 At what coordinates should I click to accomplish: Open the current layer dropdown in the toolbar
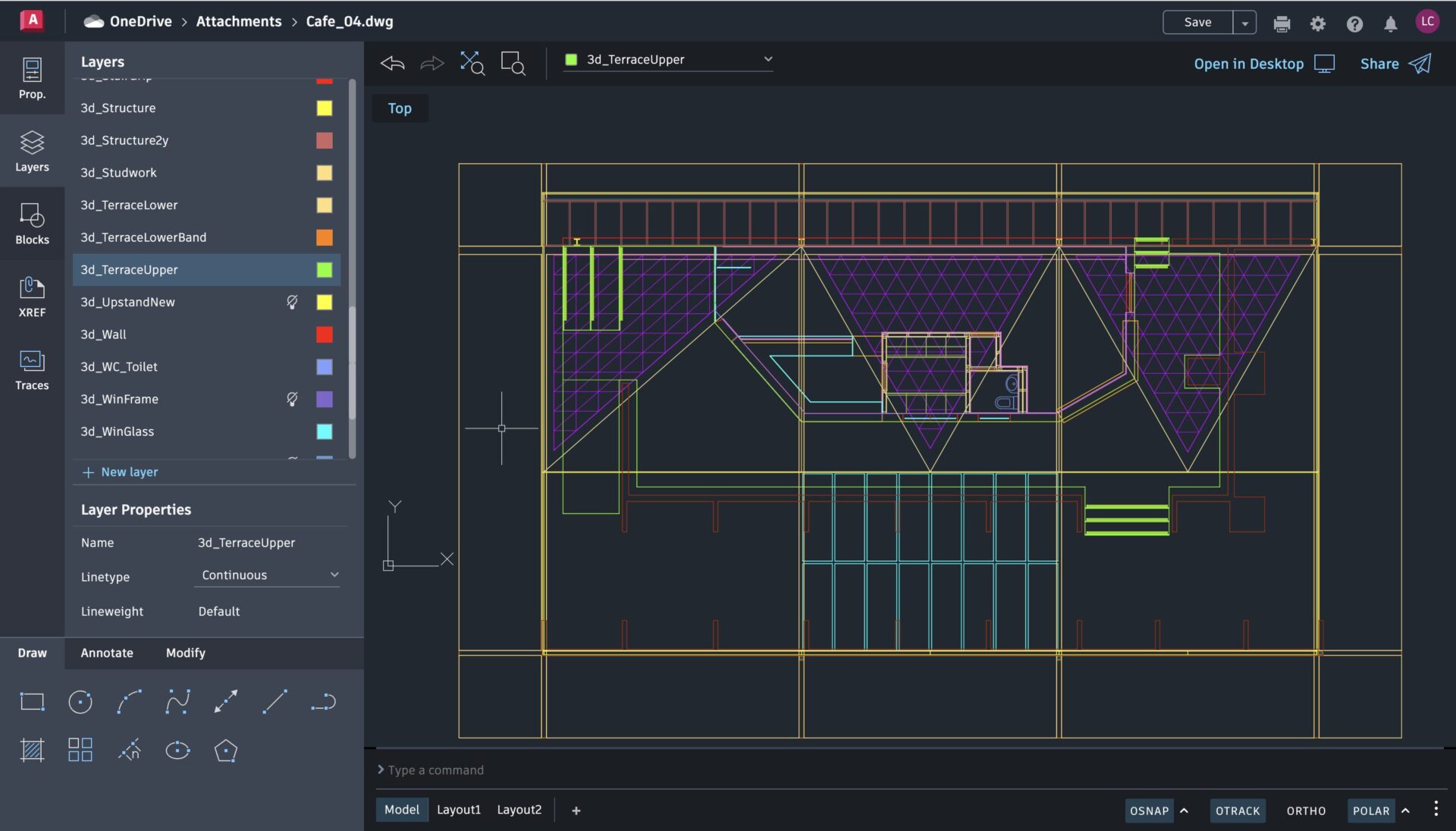(767, 59)
